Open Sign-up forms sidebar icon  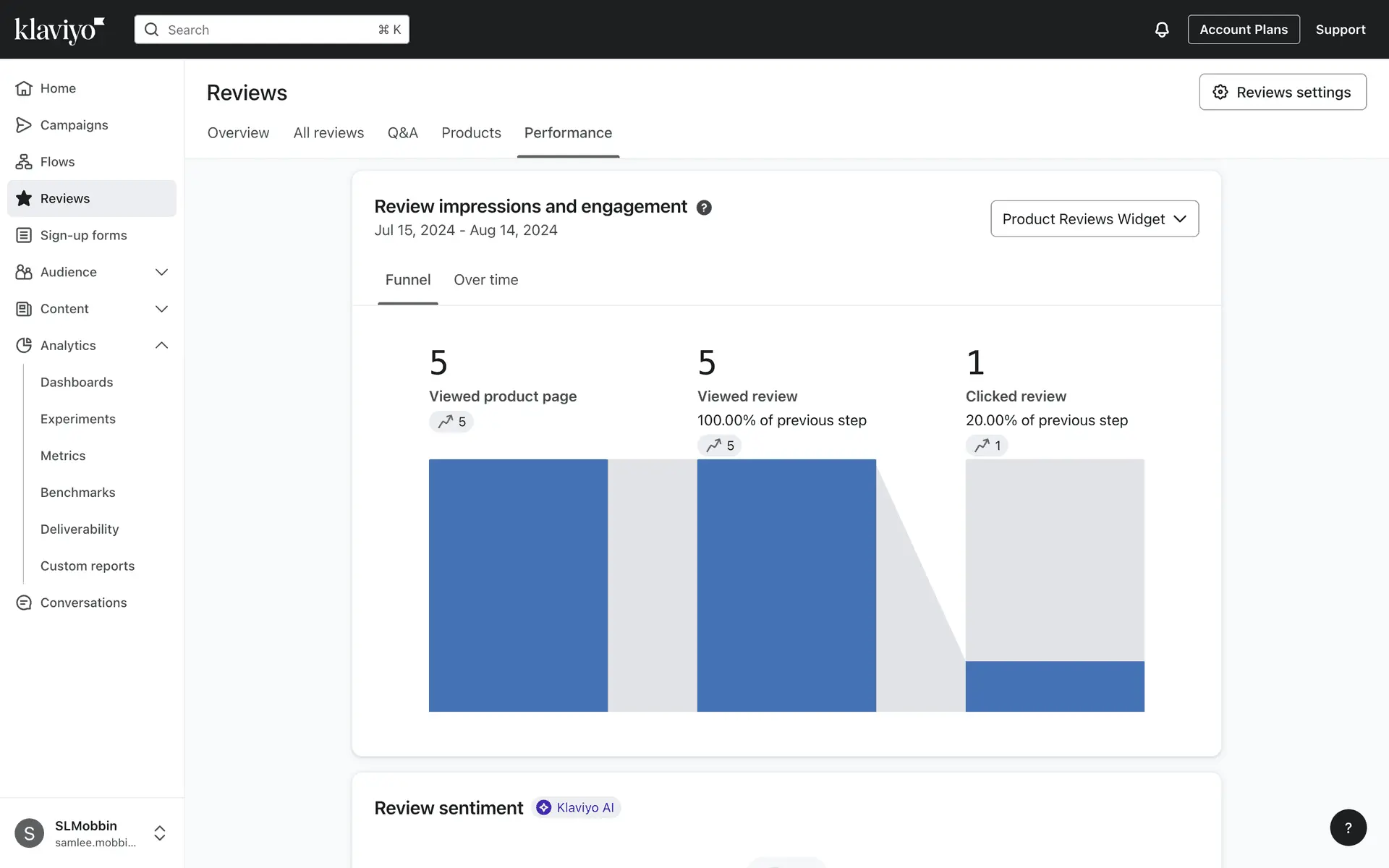pyautogui.click(x=24, y=235)
